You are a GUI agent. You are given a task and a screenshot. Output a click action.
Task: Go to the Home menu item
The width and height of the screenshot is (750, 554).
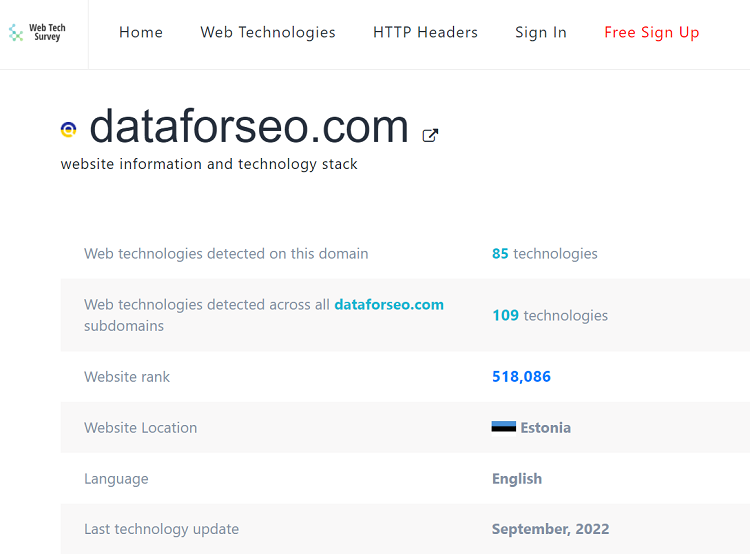(x=141, y=32)
